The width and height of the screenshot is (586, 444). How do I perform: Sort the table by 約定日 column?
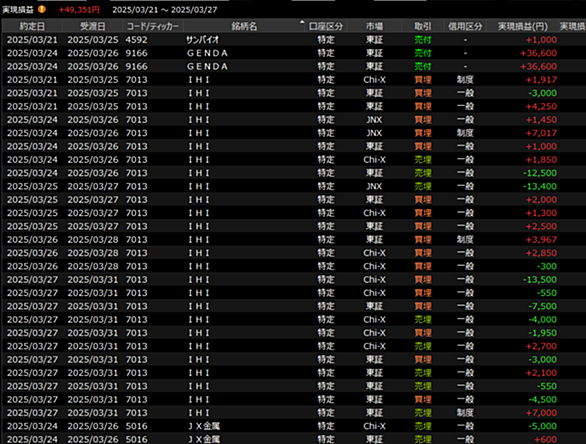[x=32, y=26]
